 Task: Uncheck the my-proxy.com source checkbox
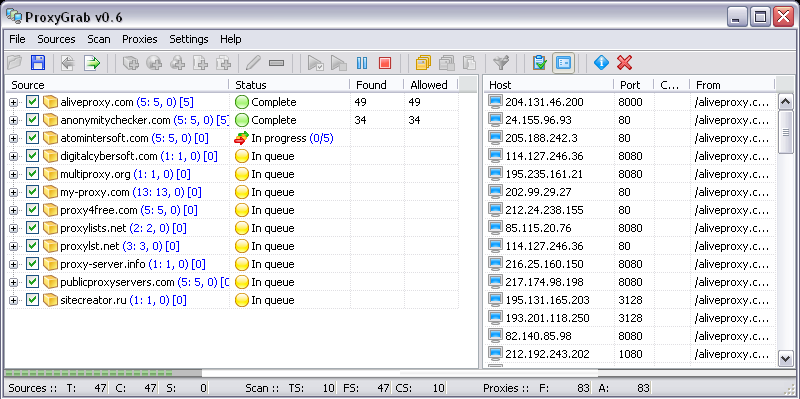click(32, 192)
